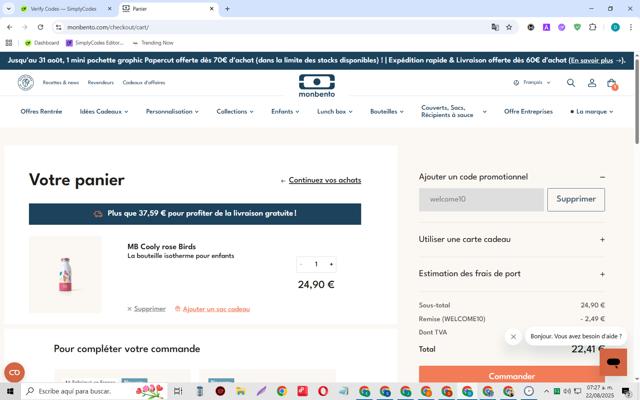Screen dimensions: 640x400
Task: Open the user account icon
Action: pos(591,83)
